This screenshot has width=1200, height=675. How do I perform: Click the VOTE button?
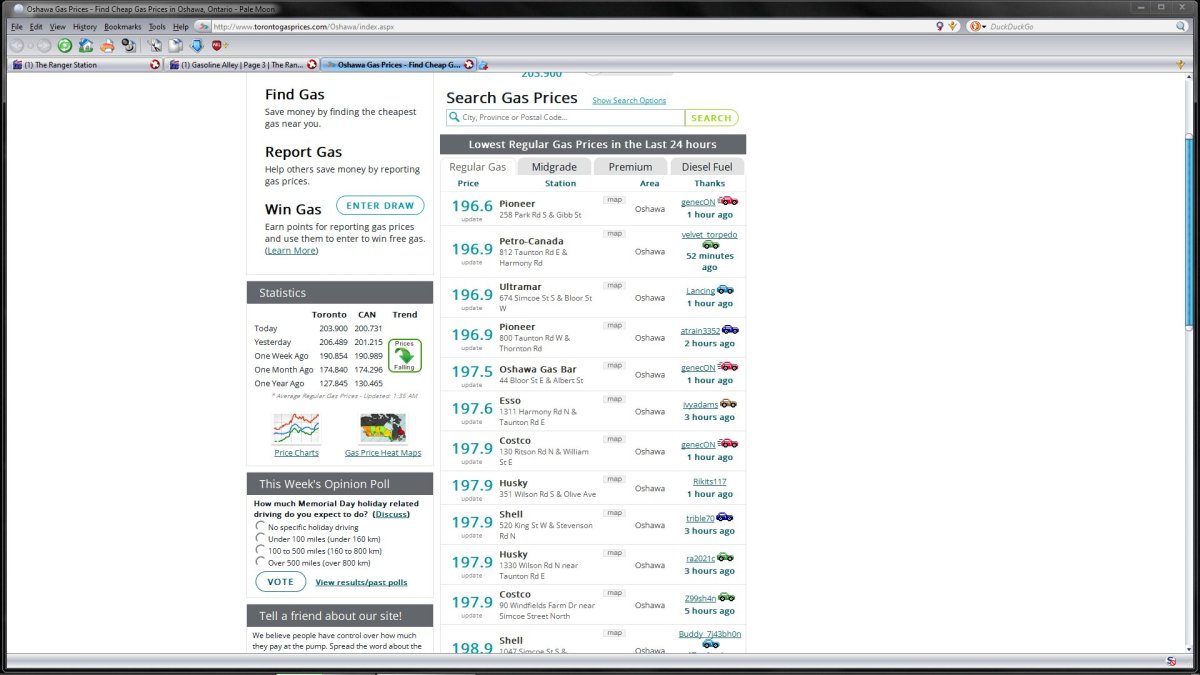pyautogui.click(x=280, y=582)
